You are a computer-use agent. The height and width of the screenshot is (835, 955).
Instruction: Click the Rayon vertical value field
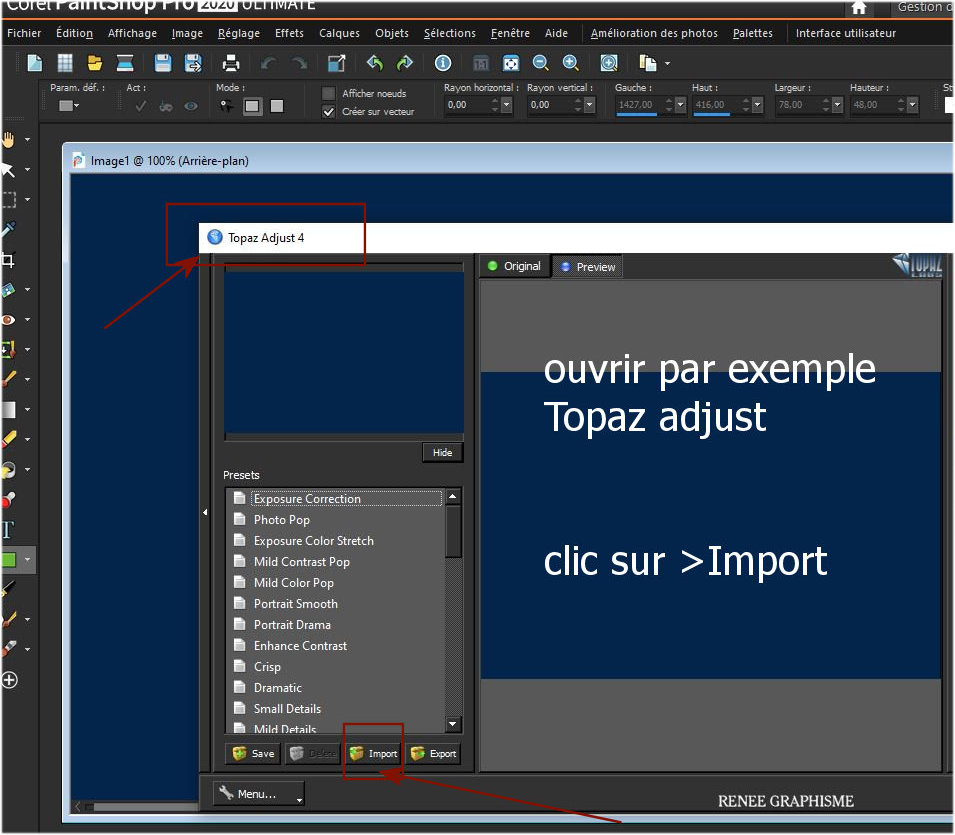pyautogui.click(x=550, y=105)
